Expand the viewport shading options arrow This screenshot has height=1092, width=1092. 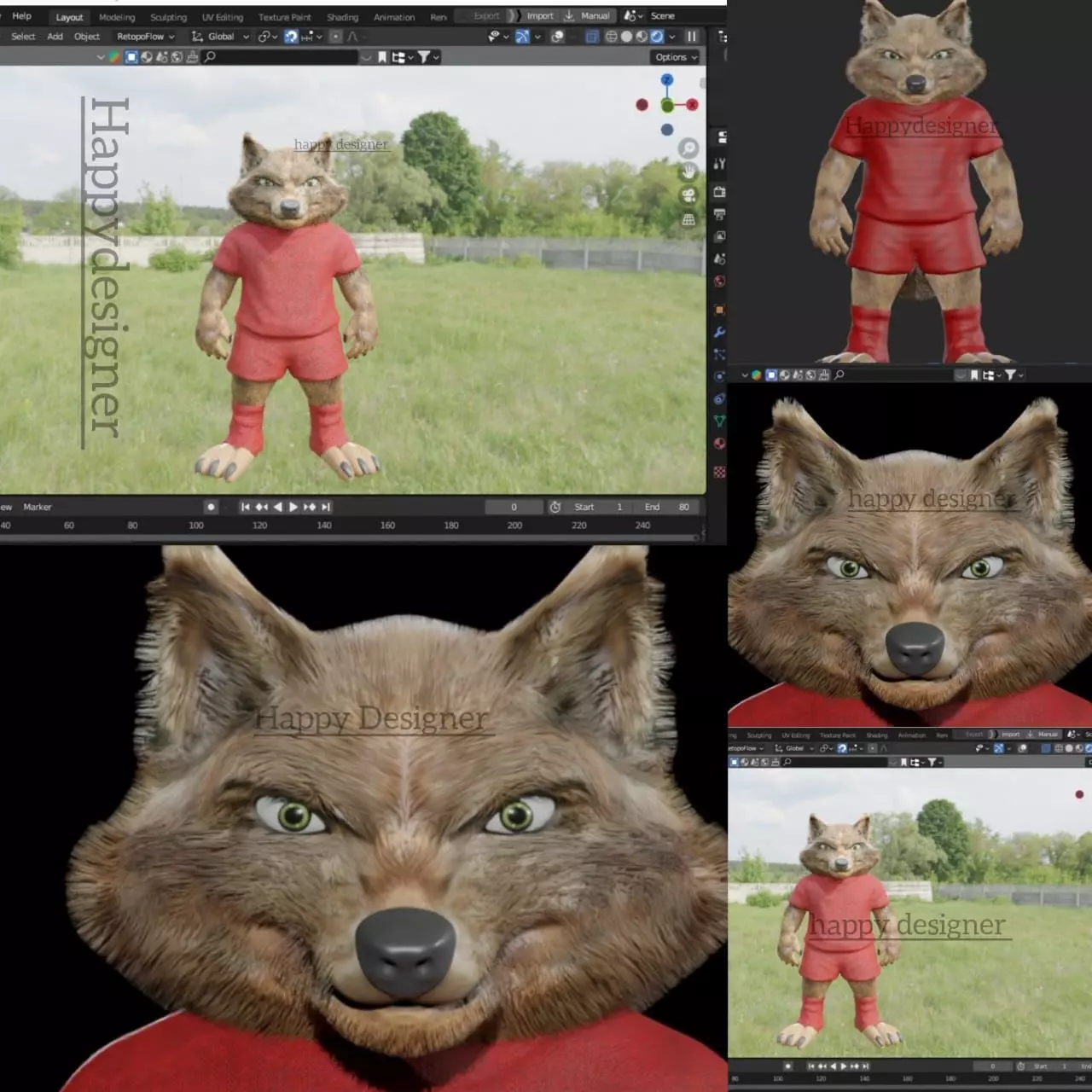pos(672,37)
